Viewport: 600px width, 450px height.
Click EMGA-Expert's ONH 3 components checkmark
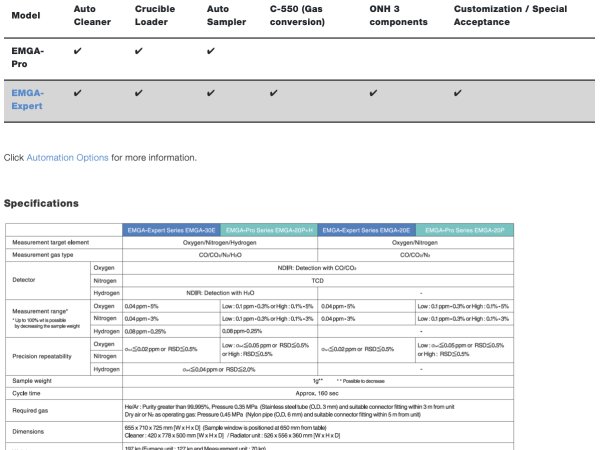373,93
